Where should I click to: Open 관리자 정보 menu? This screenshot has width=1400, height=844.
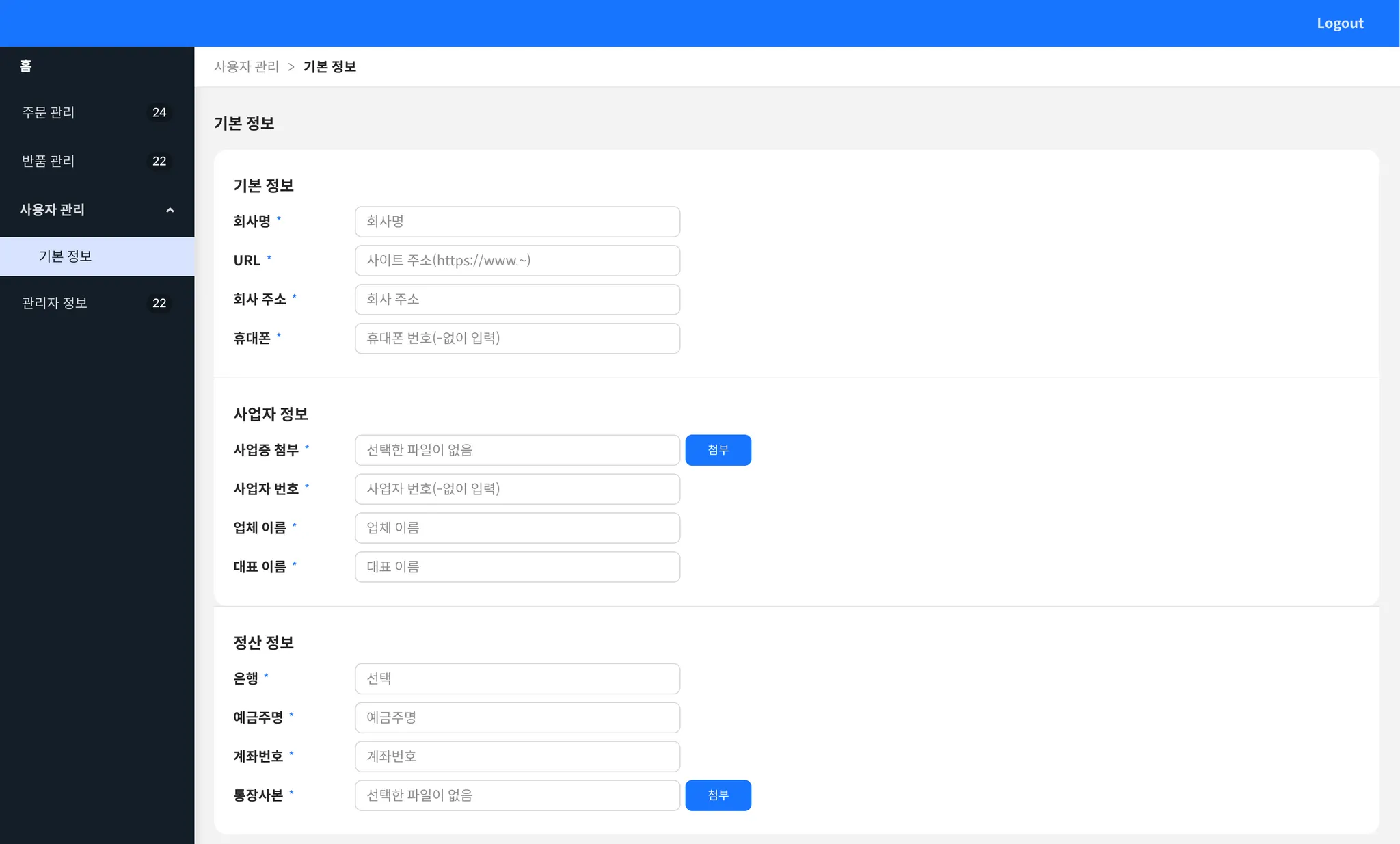55,303
